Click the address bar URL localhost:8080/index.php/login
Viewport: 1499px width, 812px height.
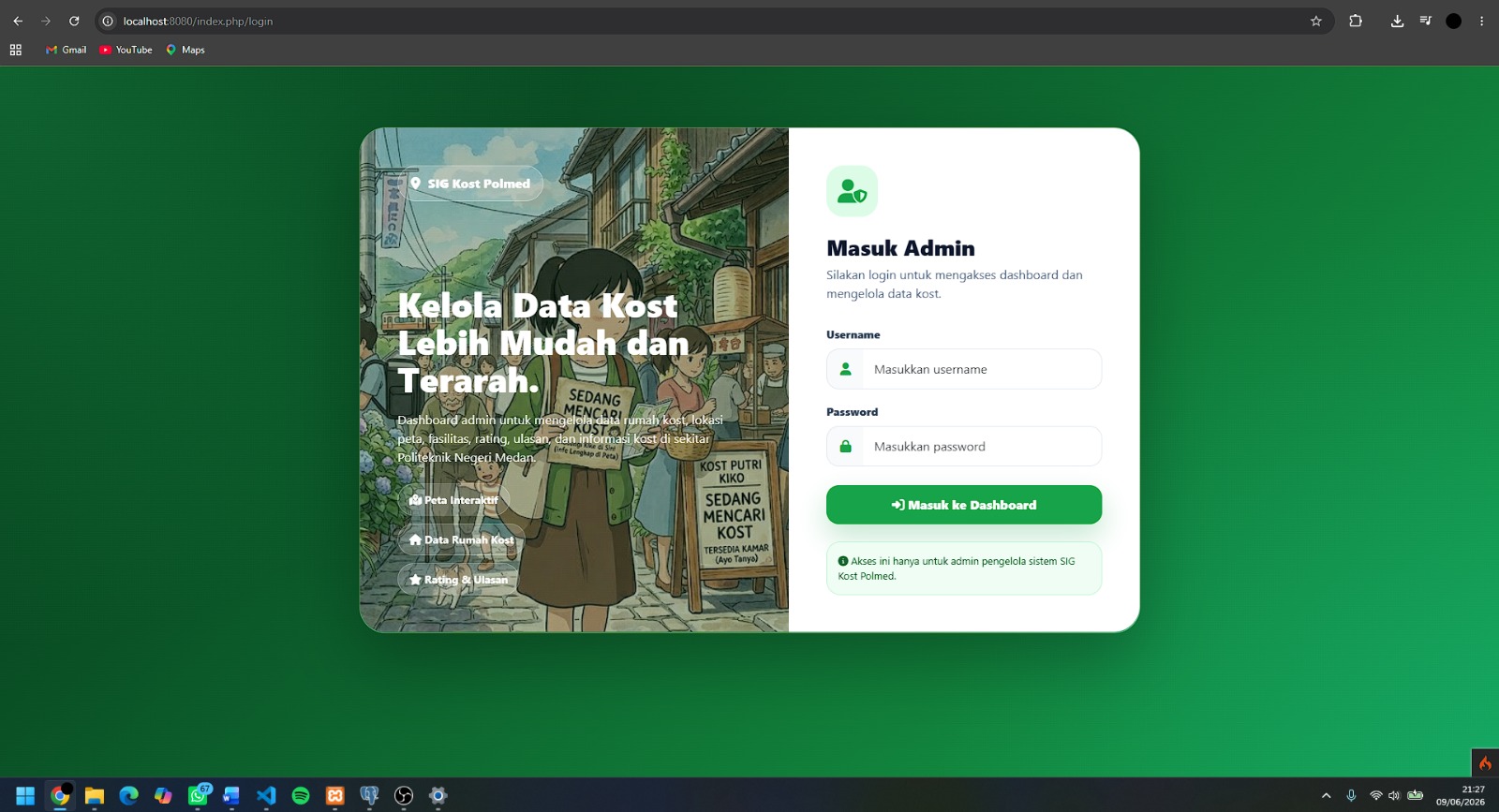click(x=198, y=21)
